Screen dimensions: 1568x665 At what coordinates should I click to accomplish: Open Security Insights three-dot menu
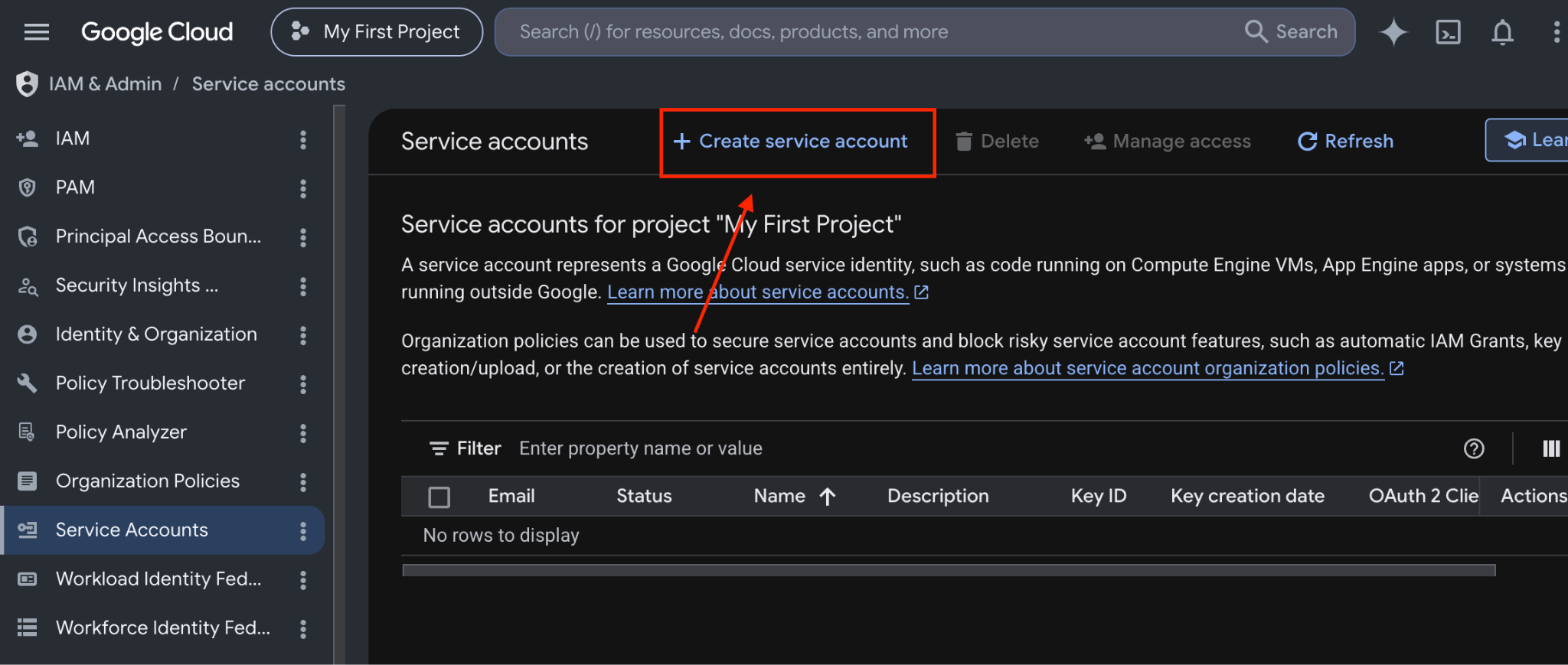tap(303, 286)
